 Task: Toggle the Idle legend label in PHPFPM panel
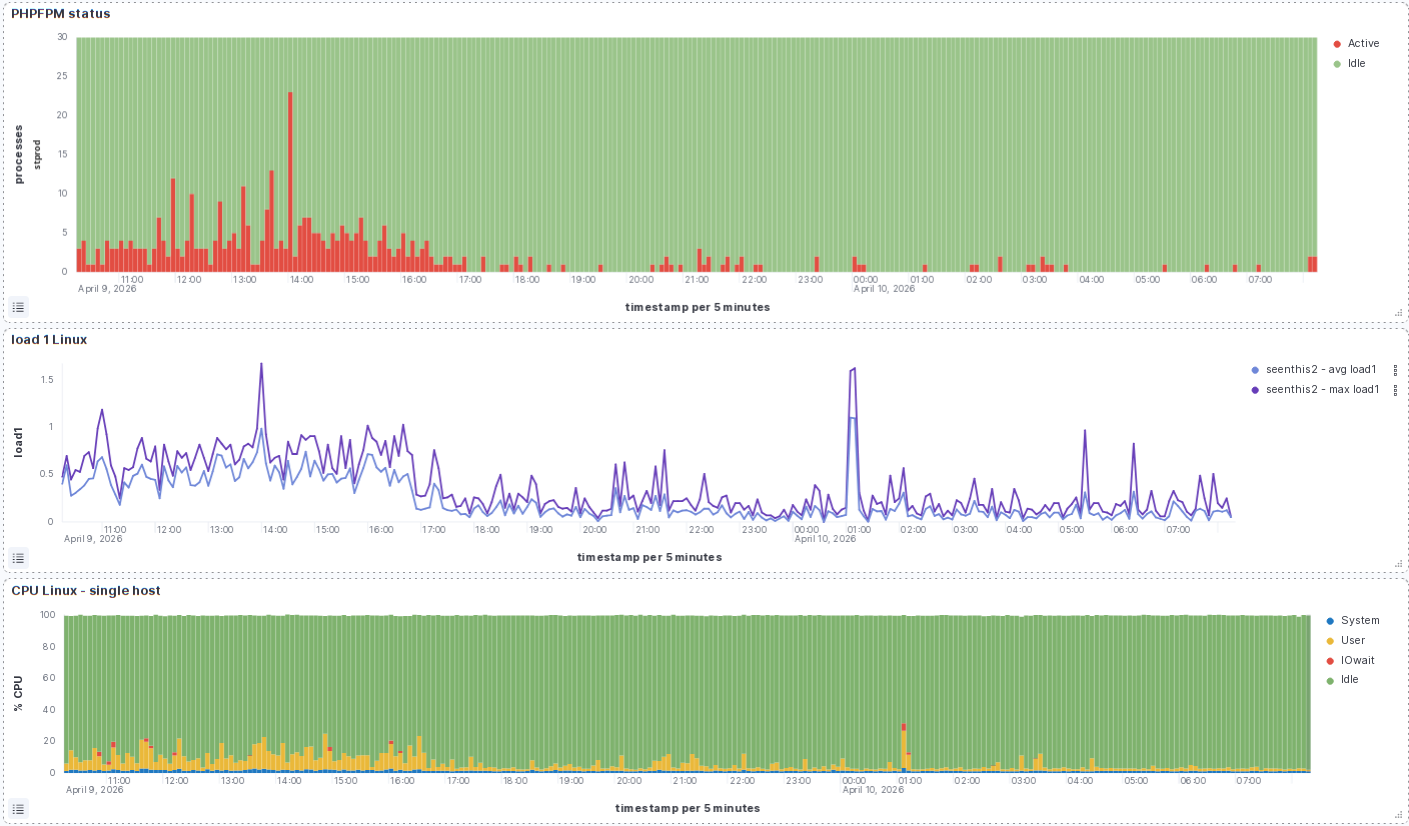1356,64
